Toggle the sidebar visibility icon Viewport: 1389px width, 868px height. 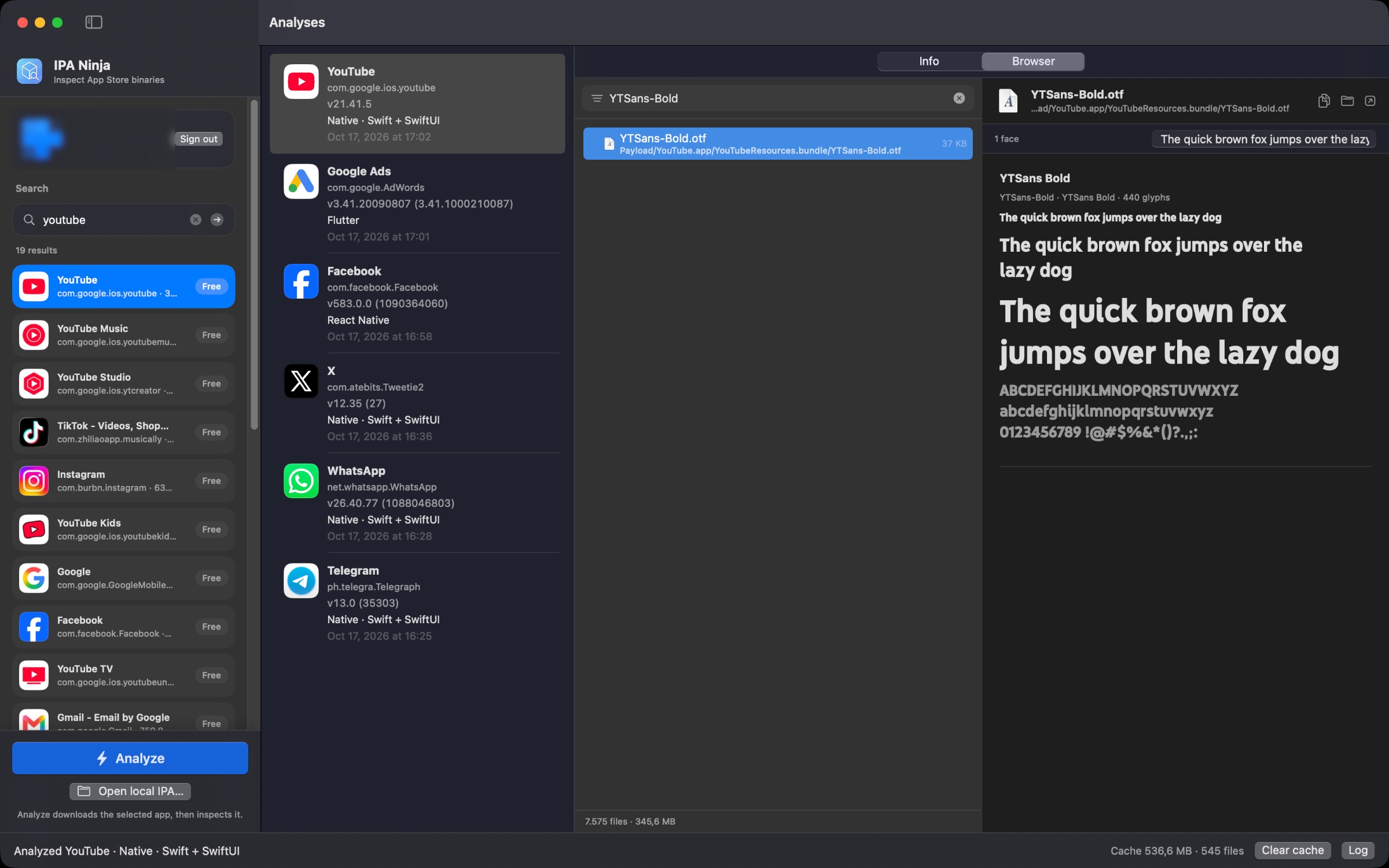coord(94,22)
